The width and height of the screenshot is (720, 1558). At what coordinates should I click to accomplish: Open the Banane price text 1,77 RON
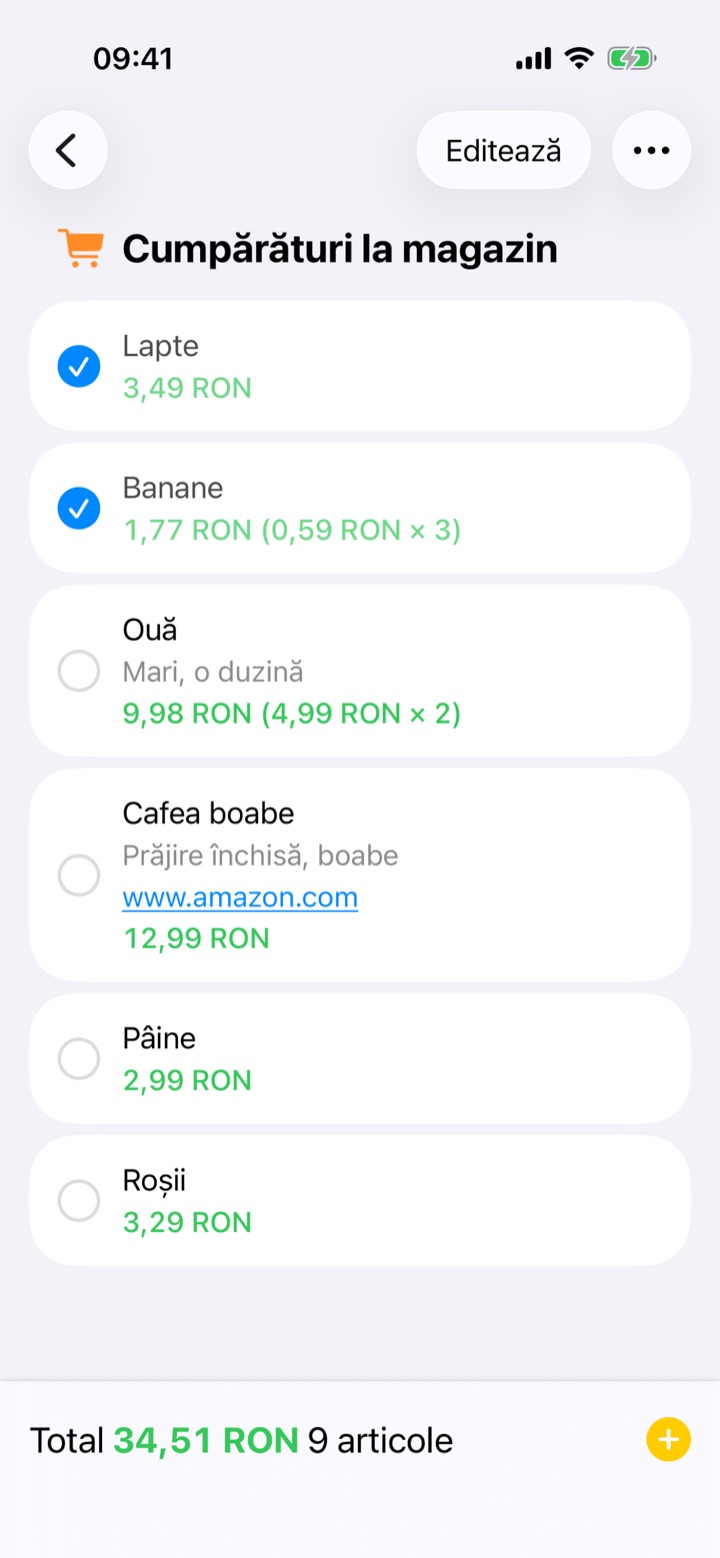[x=187, y=530]
